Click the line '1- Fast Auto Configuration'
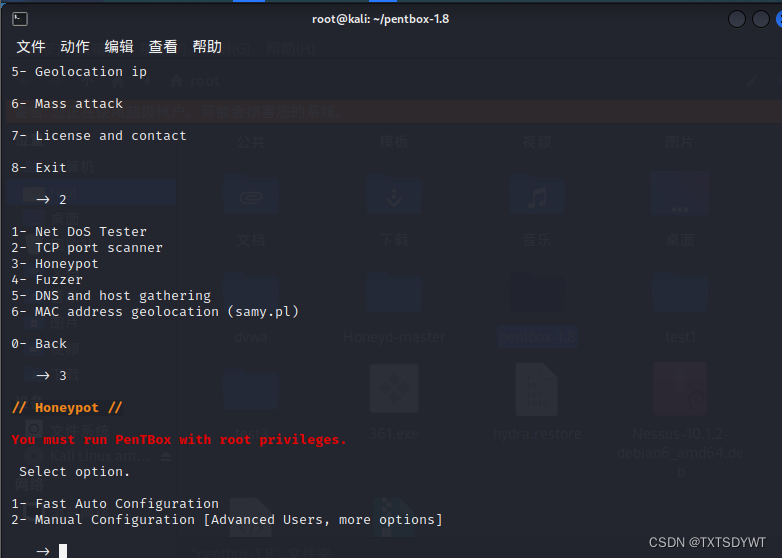This screenshot has width=782, height=558. (115, 504)
